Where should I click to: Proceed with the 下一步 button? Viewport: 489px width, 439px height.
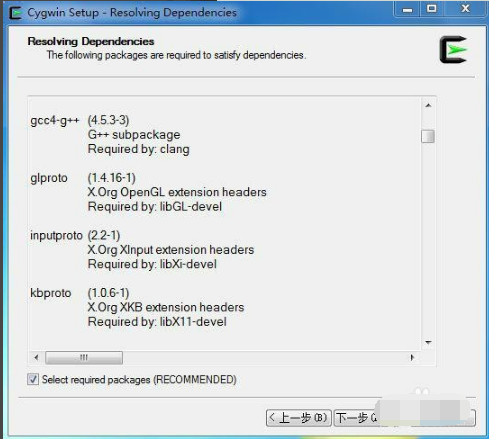(x=355, y=418)
